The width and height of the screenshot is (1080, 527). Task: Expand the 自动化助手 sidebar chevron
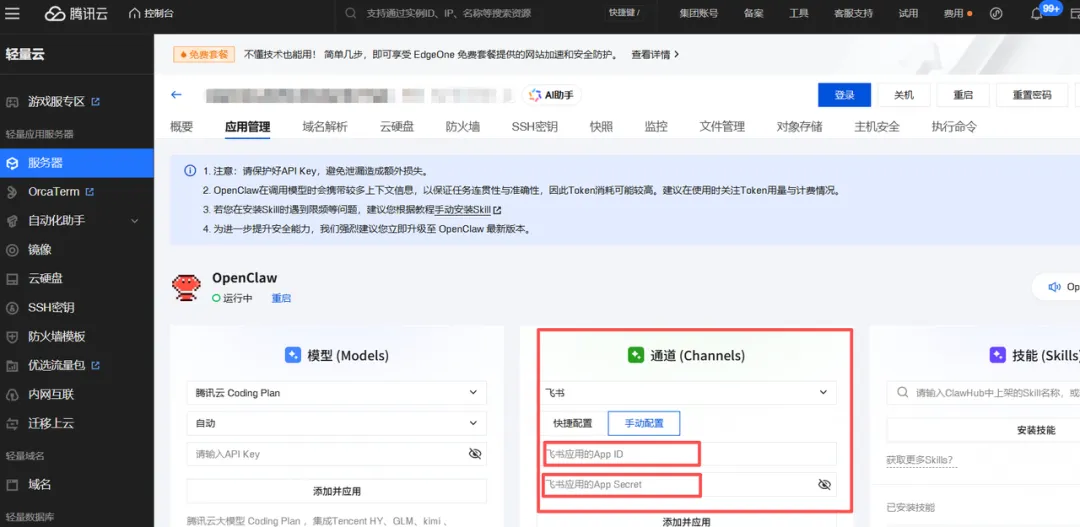coord(135,220)
